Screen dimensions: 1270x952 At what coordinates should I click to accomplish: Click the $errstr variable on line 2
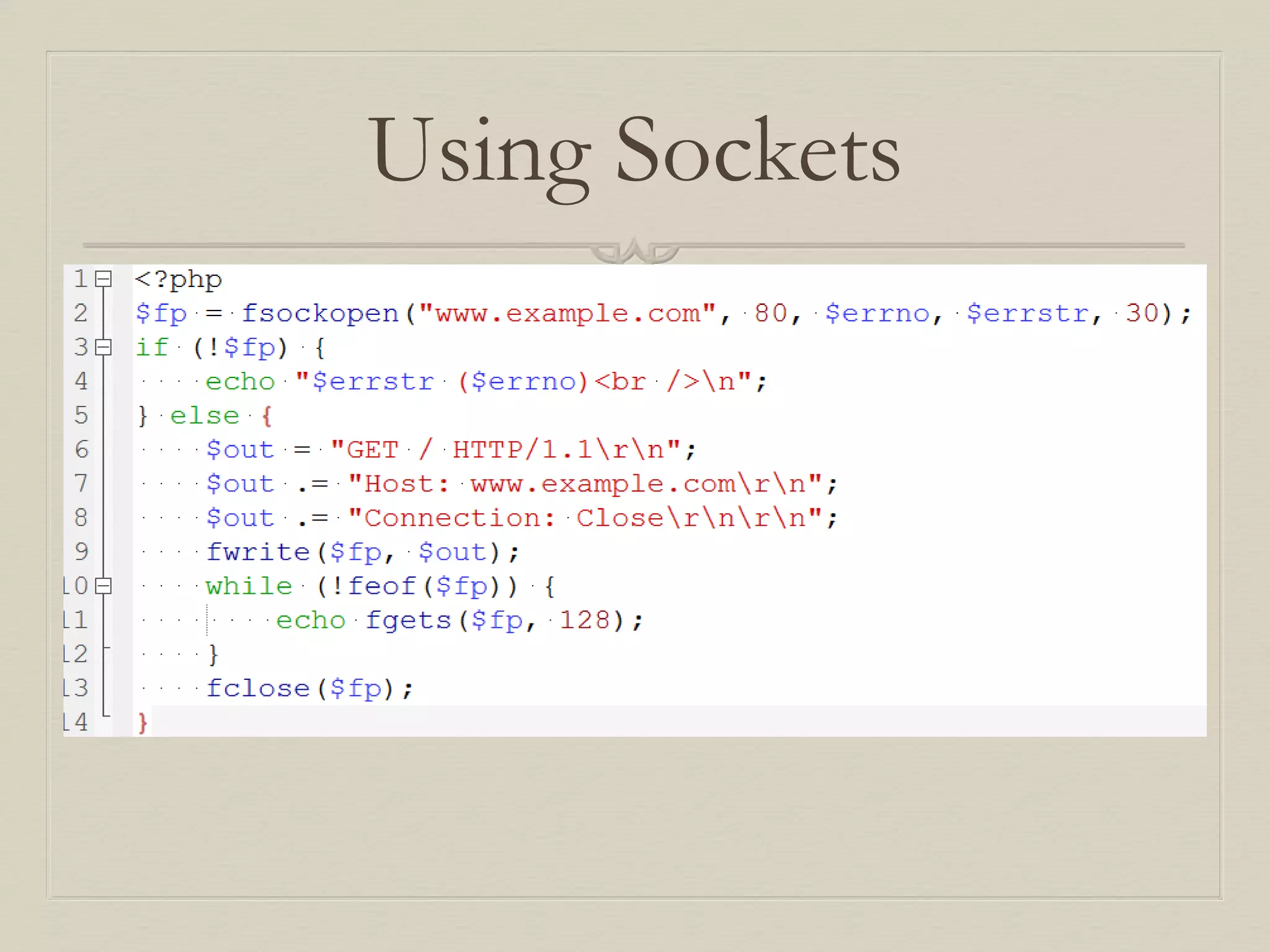tap(1028, 314)
